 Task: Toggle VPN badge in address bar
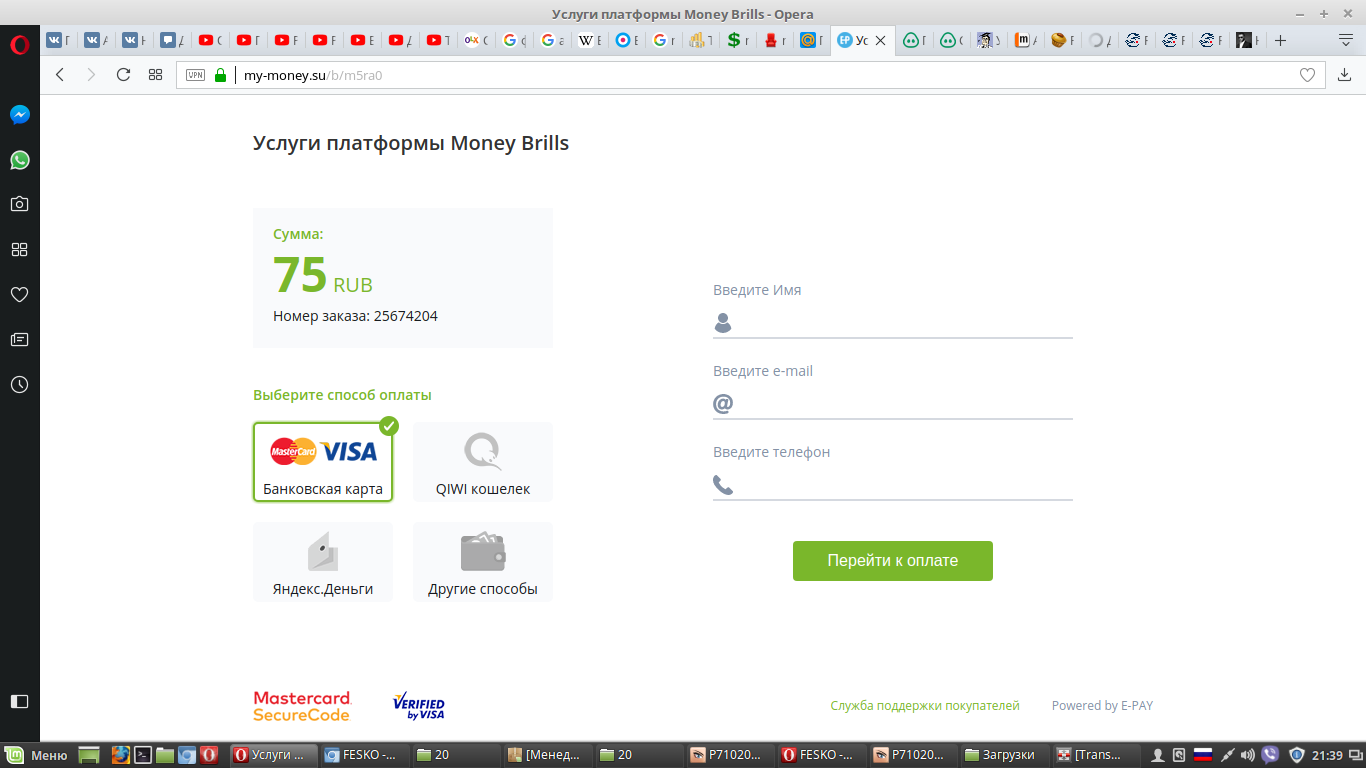point(195,75)
